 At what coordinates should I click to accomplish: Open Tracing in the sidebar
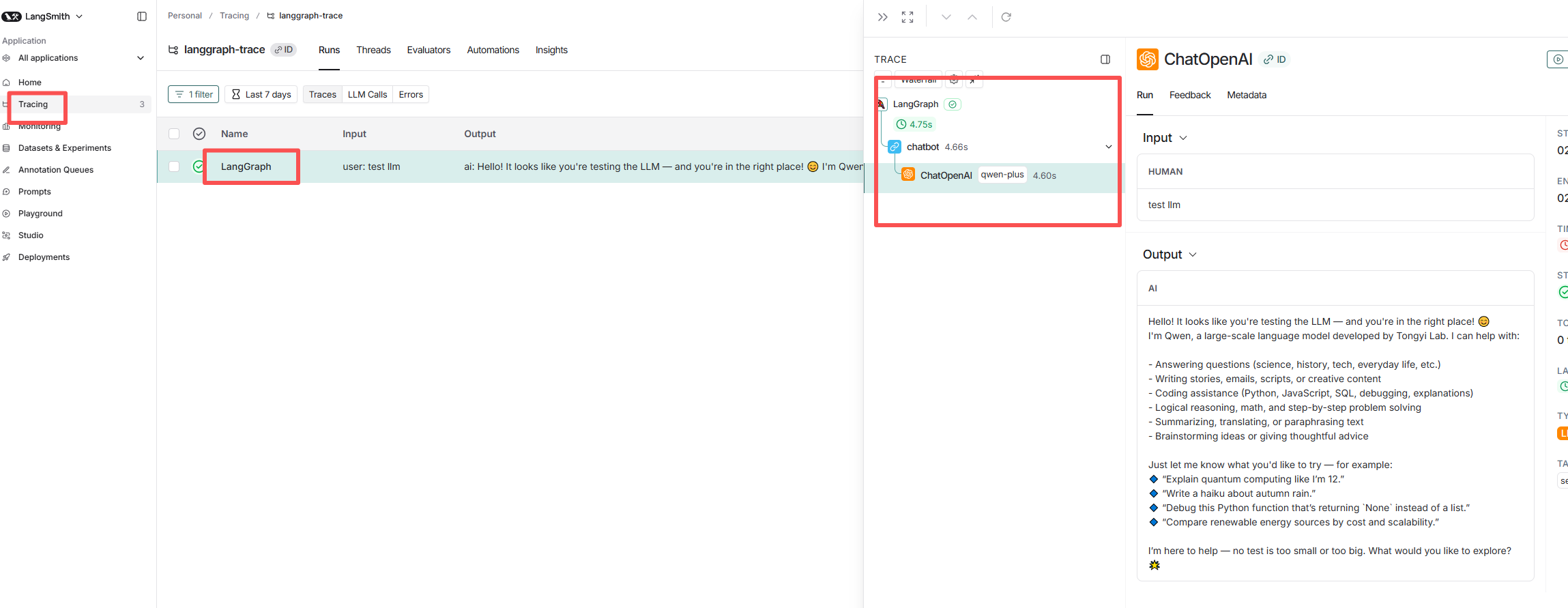point(33,104)
